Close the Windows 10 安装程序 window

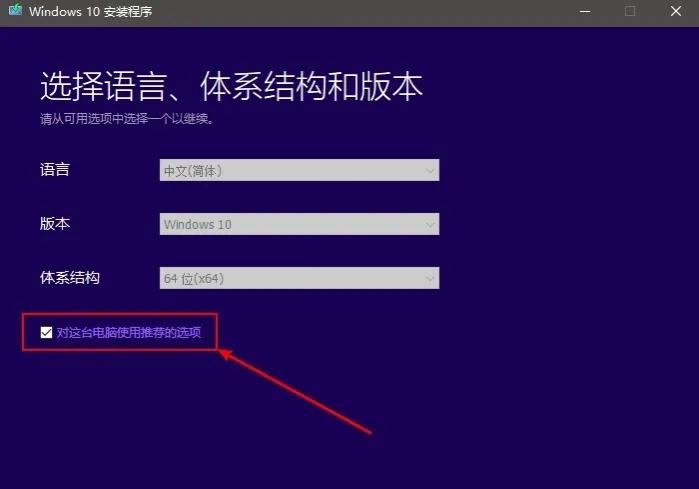coord(676,11)
